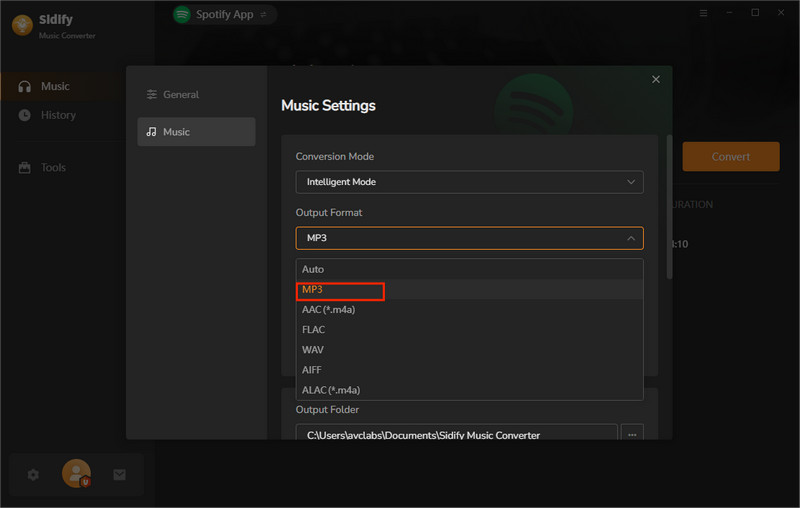Click the Sidify logo icon
Viewport: 800px width, 508px height.
click(x=22, y=24)
